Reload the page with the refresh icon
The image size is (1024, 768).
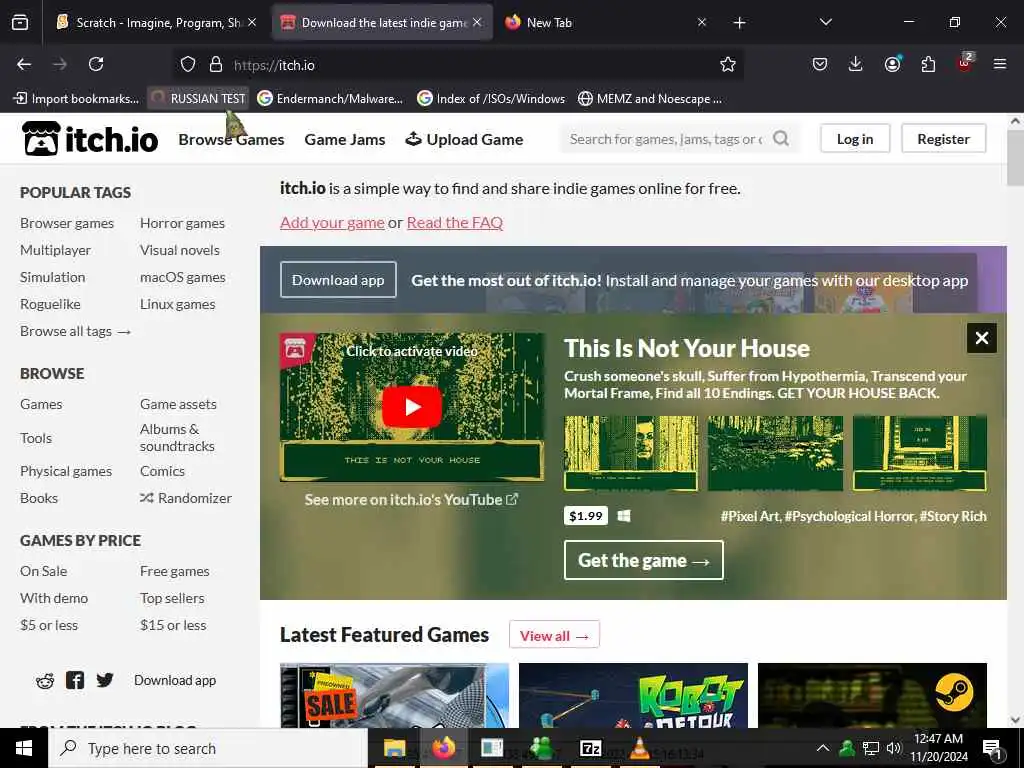[x=96, y=64]
